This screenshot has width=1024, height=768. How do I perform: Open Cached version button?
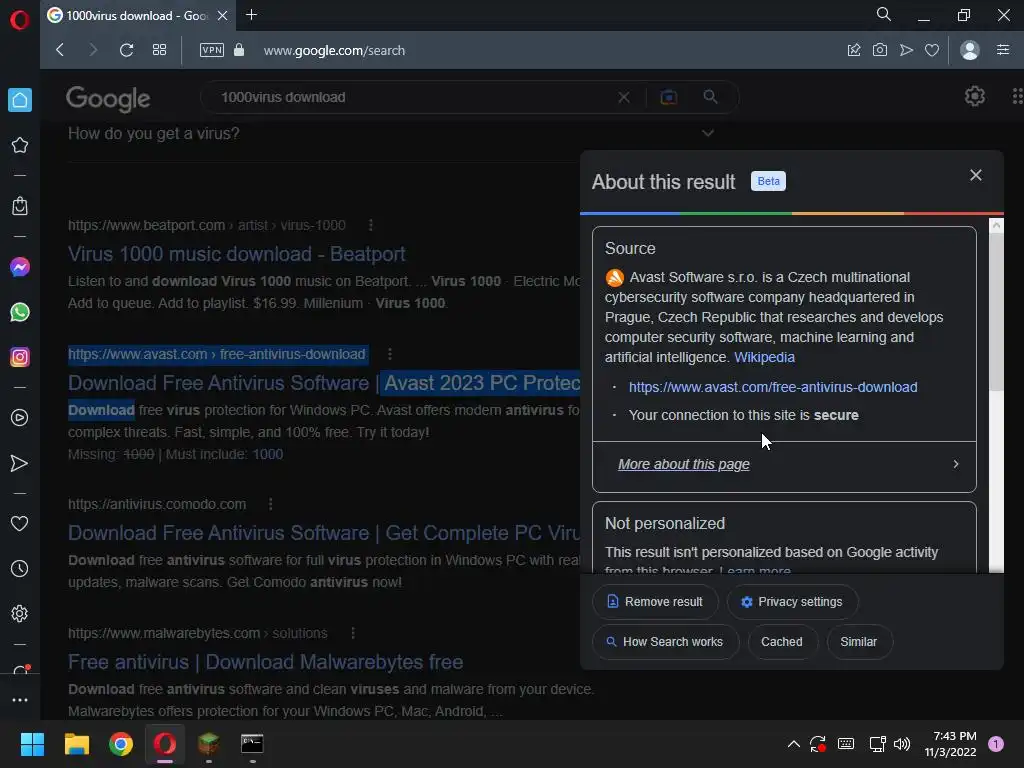click(782, 642)
